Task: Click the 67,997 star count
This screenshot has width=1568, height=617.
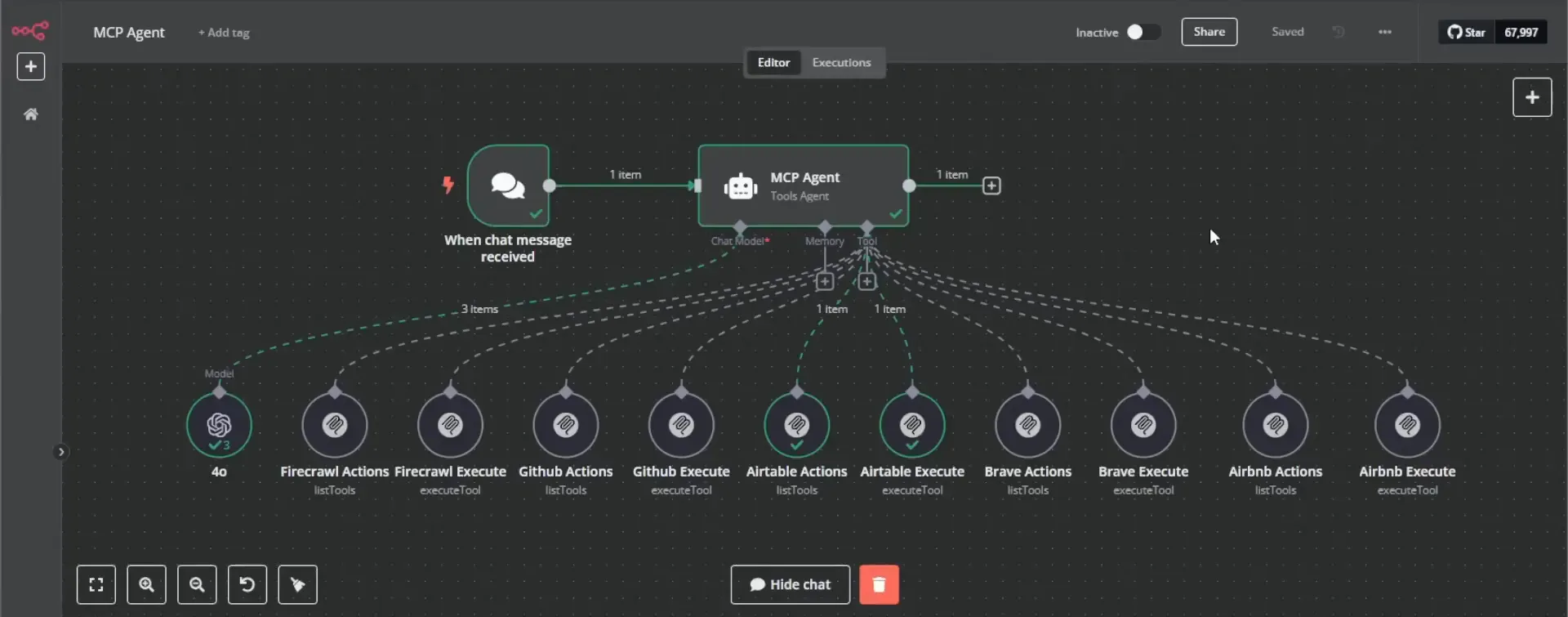Action: [1521, 32]
